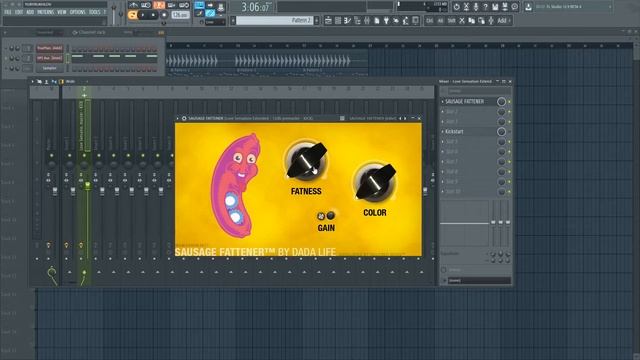Click the Cut scissors-style X icon
The image size is (640, 360).
(462, 20)
